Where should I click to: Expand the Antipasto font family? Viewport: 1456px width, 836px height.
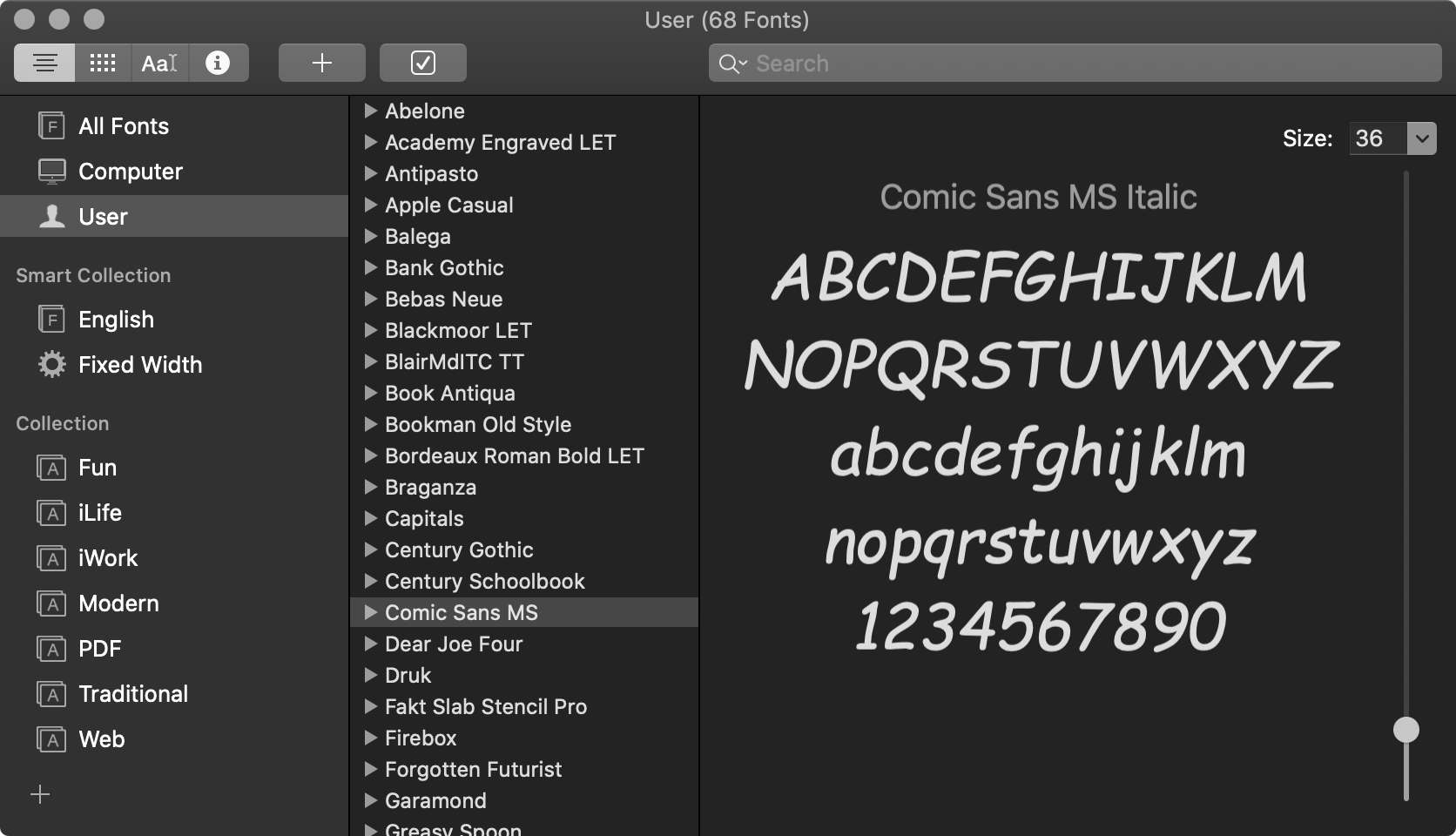pos(371,173)
